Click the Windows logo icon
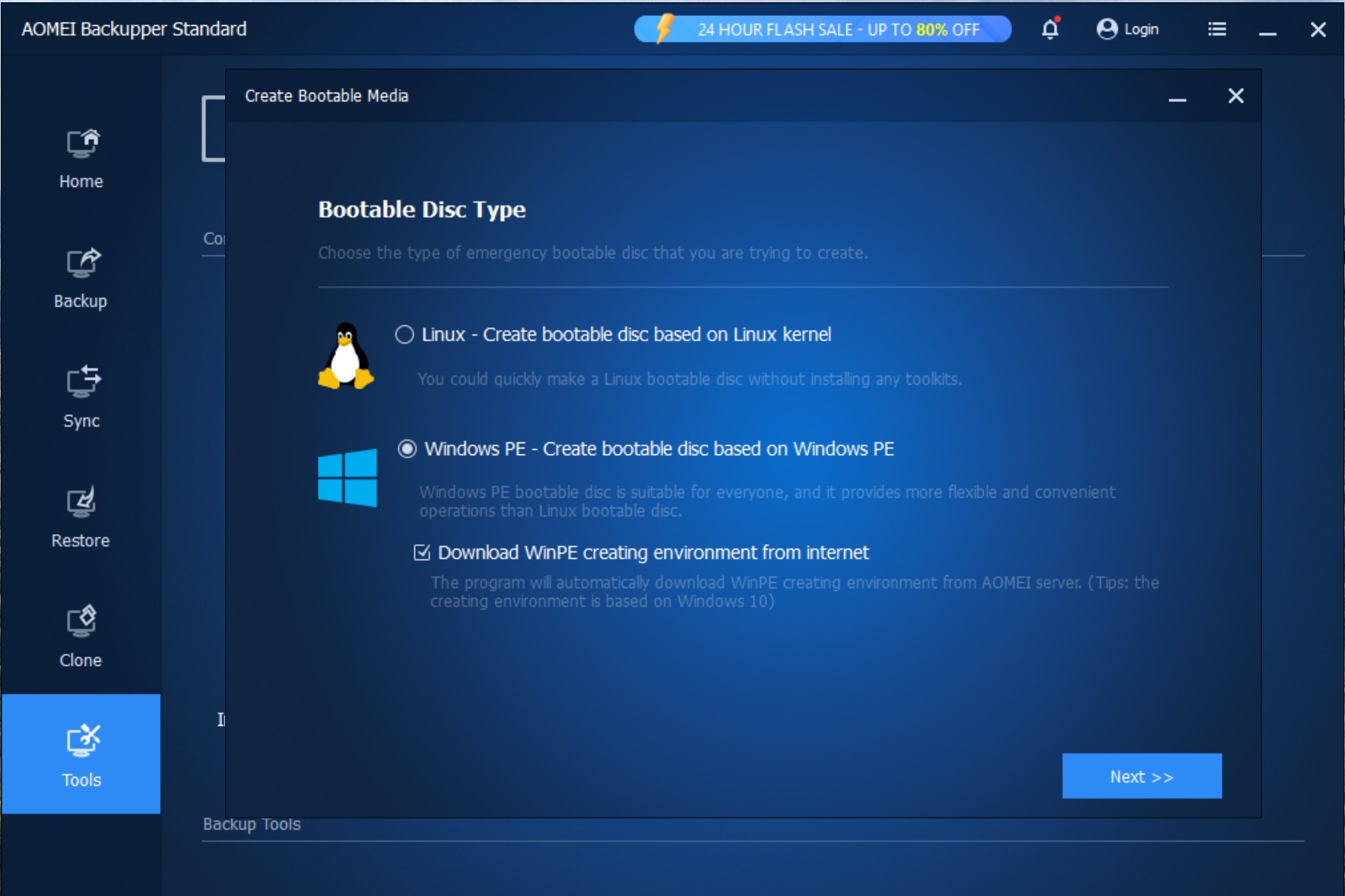Screen dimensions: 1345x896 [x=347, y=477]
